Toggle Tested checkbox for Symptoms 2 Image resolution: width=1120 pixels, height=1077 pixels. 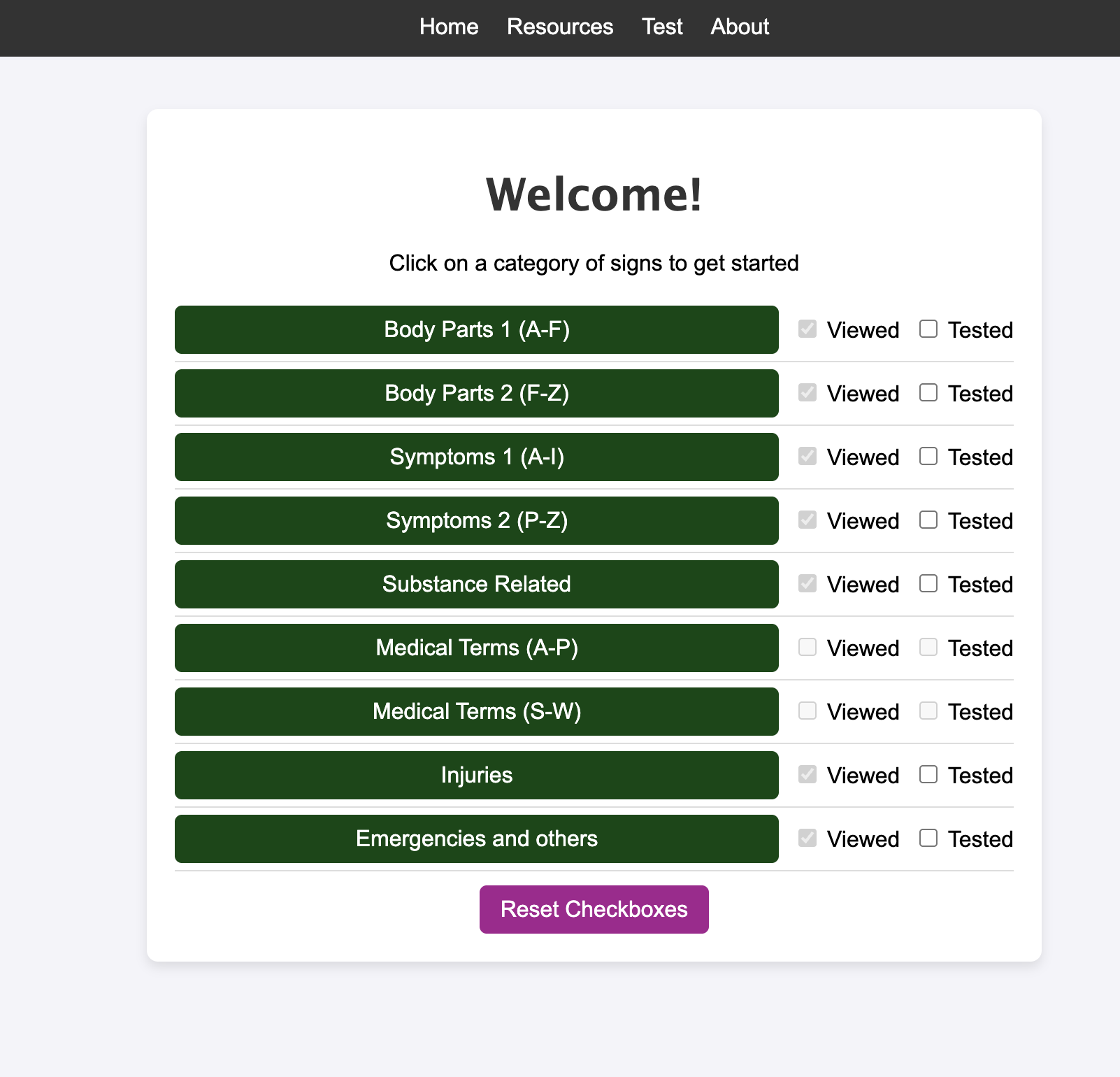pyautogui.click(x=928, y=520)
